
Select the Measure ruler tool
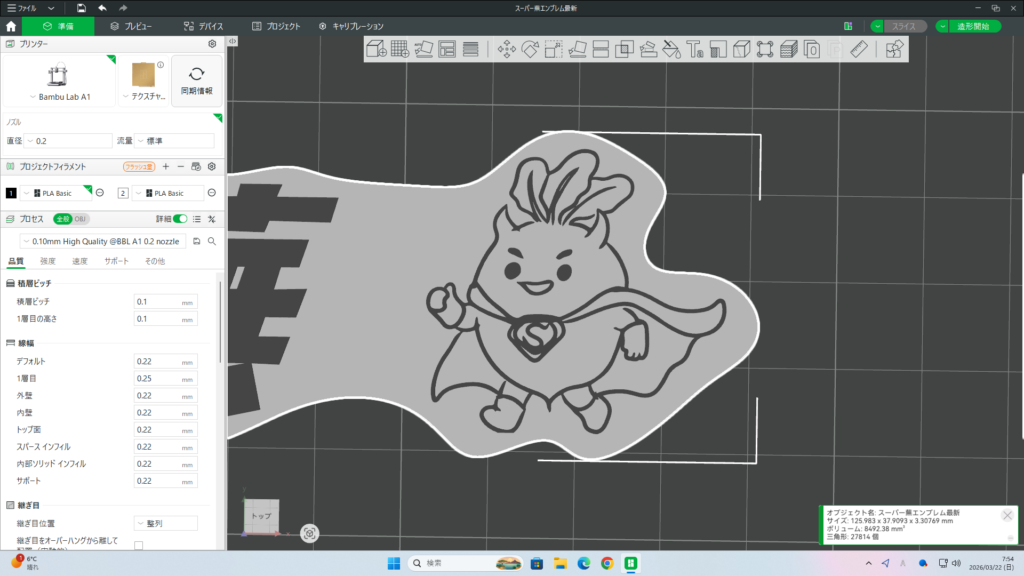coord(859,49)
